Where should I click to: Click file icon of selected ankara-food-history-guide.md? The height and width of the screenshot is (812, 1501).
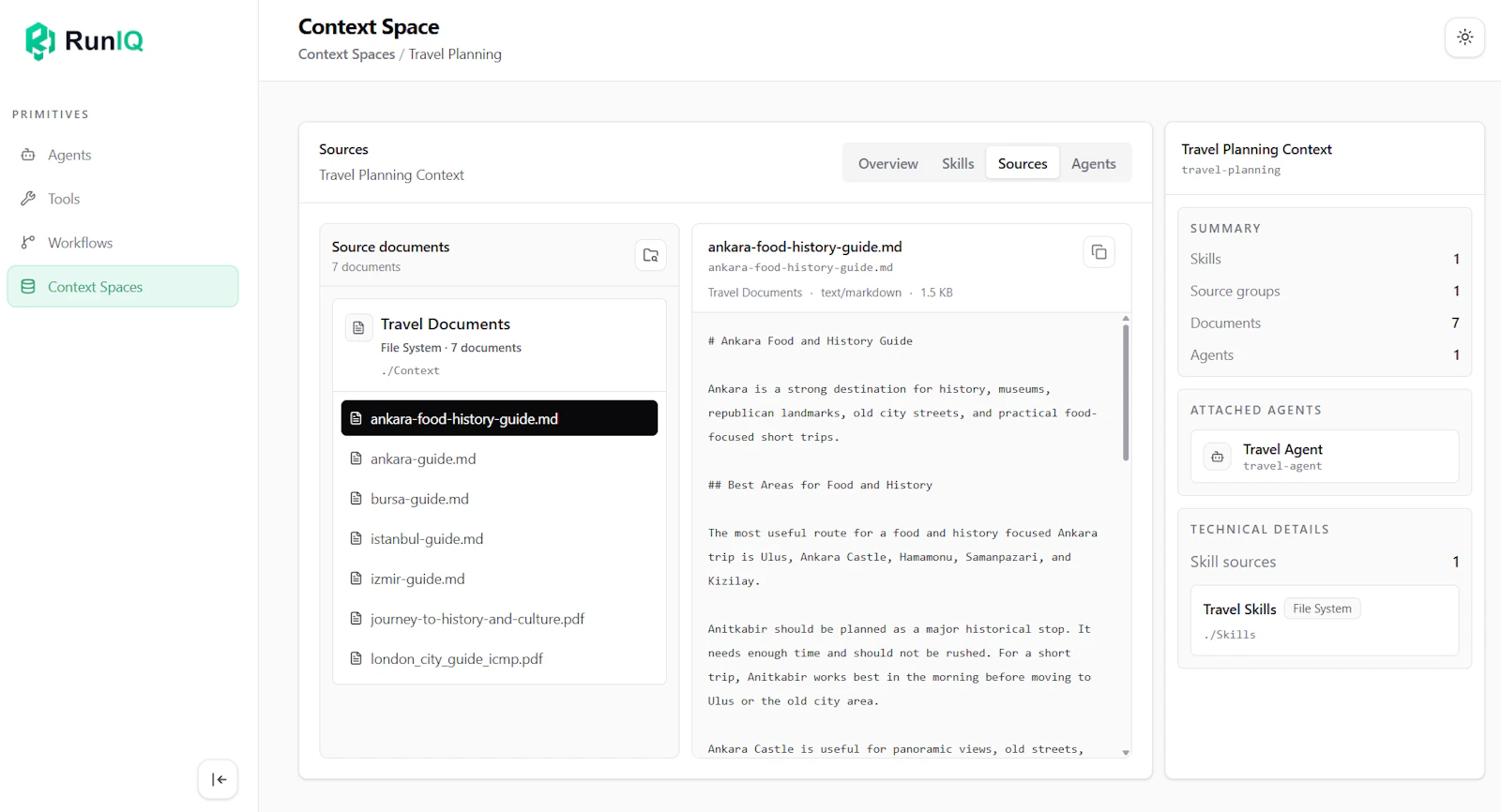[x=356, y=418]
